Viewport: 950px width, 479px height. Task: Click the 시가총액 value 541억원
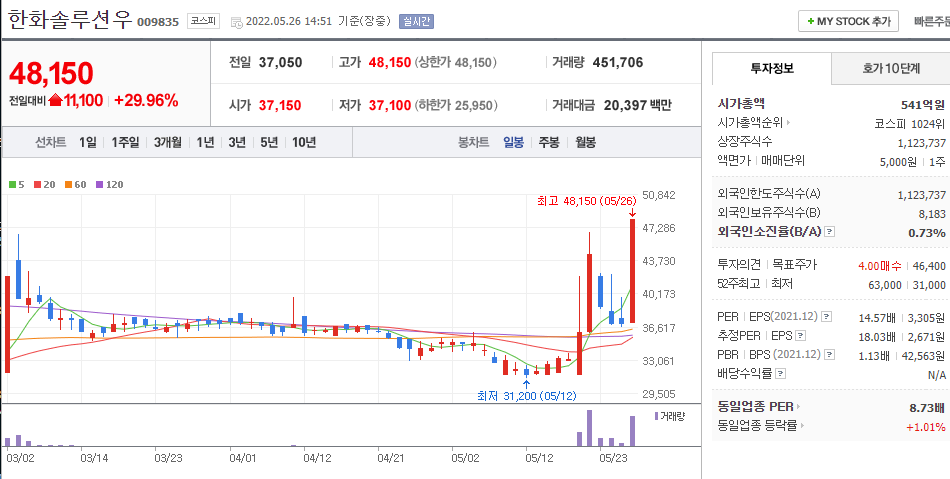(x=923, y=104)
